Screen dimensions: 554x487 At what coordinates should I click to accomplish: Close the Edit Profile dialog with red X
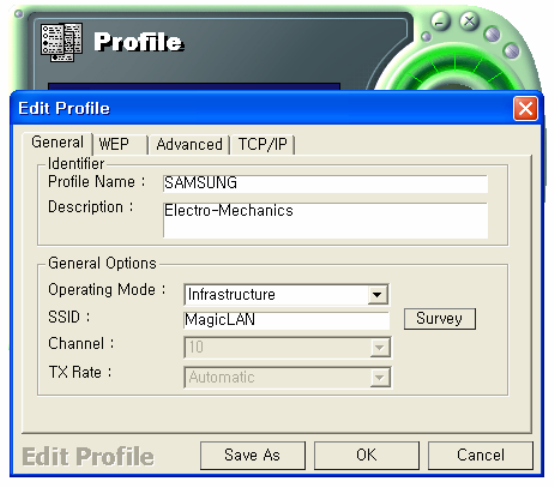coord(525,108)
